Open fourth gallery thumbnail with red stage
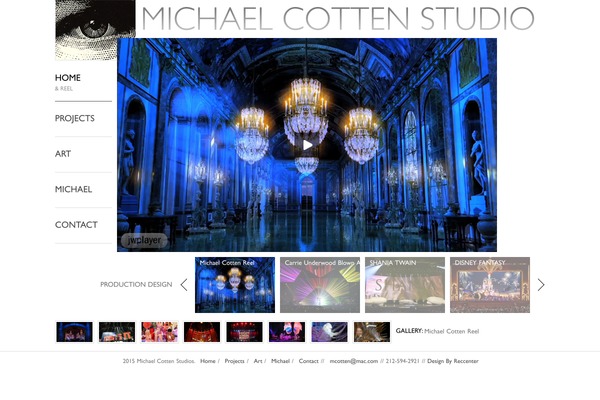The width and height of the screenshot is (600, 400). 202,331
